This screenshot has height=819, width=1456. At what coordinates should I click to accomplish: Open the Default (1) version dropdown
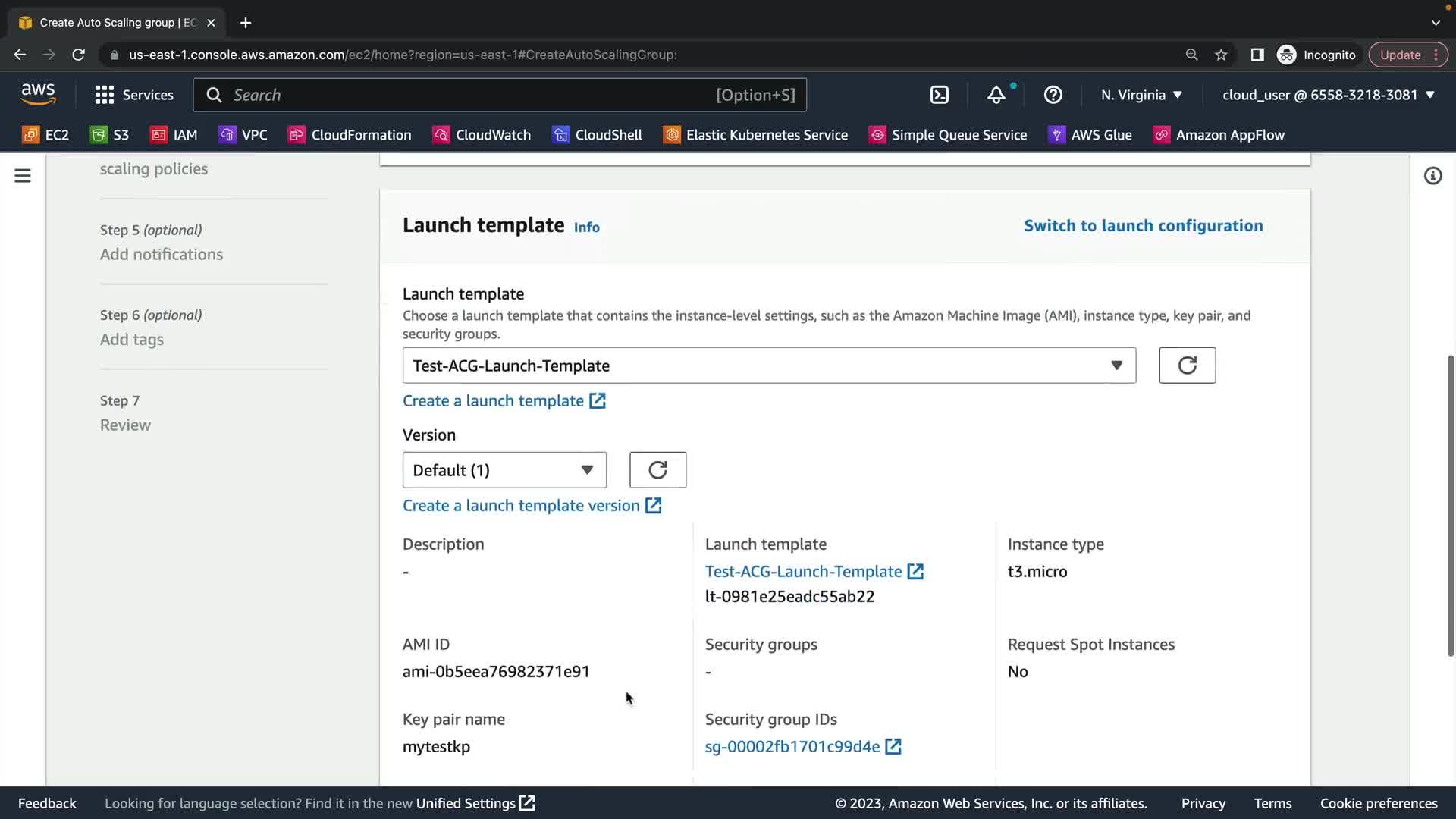pyautogui.click(x=504, y=470)
